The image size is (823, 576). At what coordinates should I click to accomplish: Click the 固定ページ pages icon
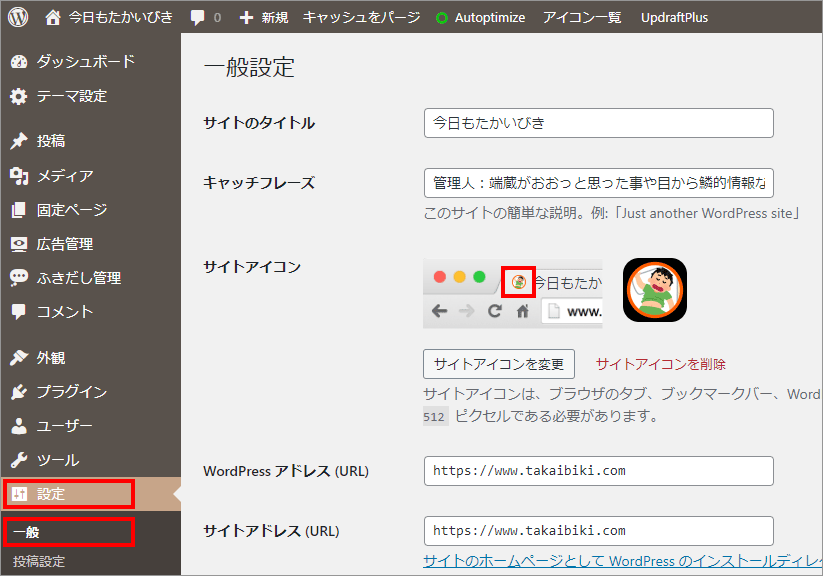[x=19, y=210]
